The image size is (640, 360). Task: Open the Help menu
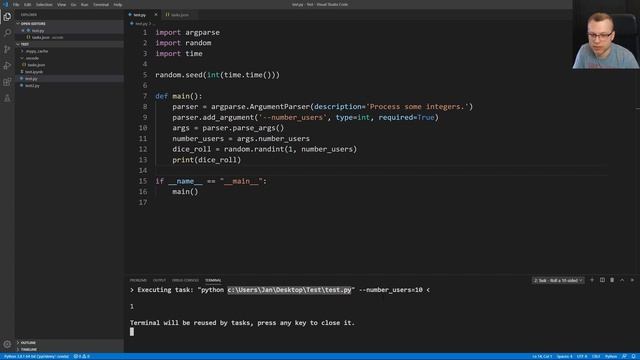[118, 4]
